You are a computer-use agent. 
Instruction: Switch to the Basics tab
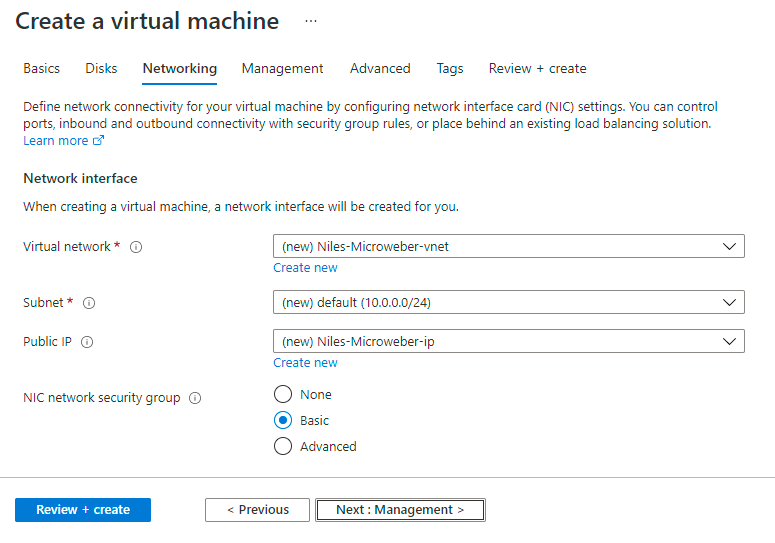41,69
